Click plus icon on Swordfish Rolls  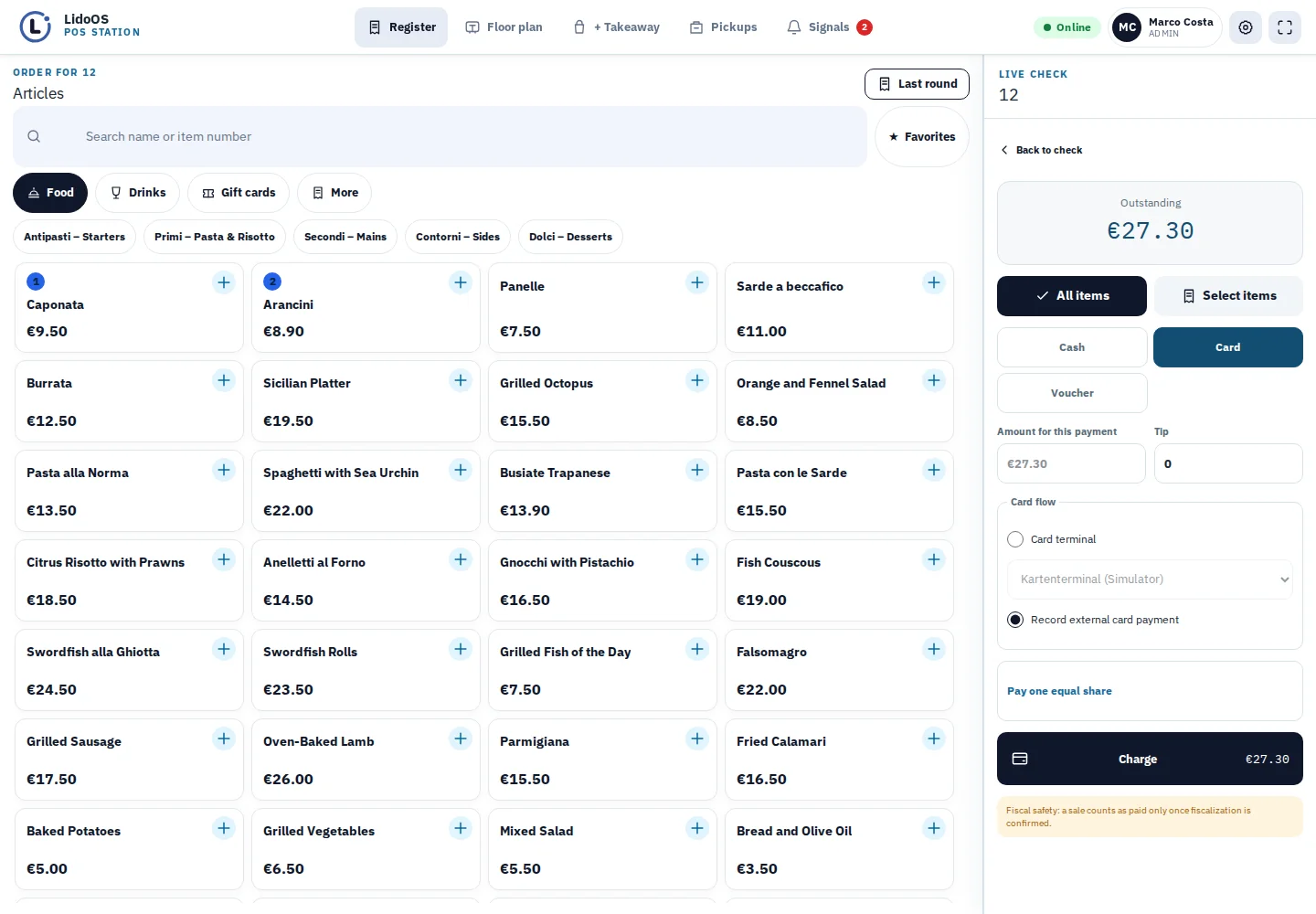click(461, 648)
